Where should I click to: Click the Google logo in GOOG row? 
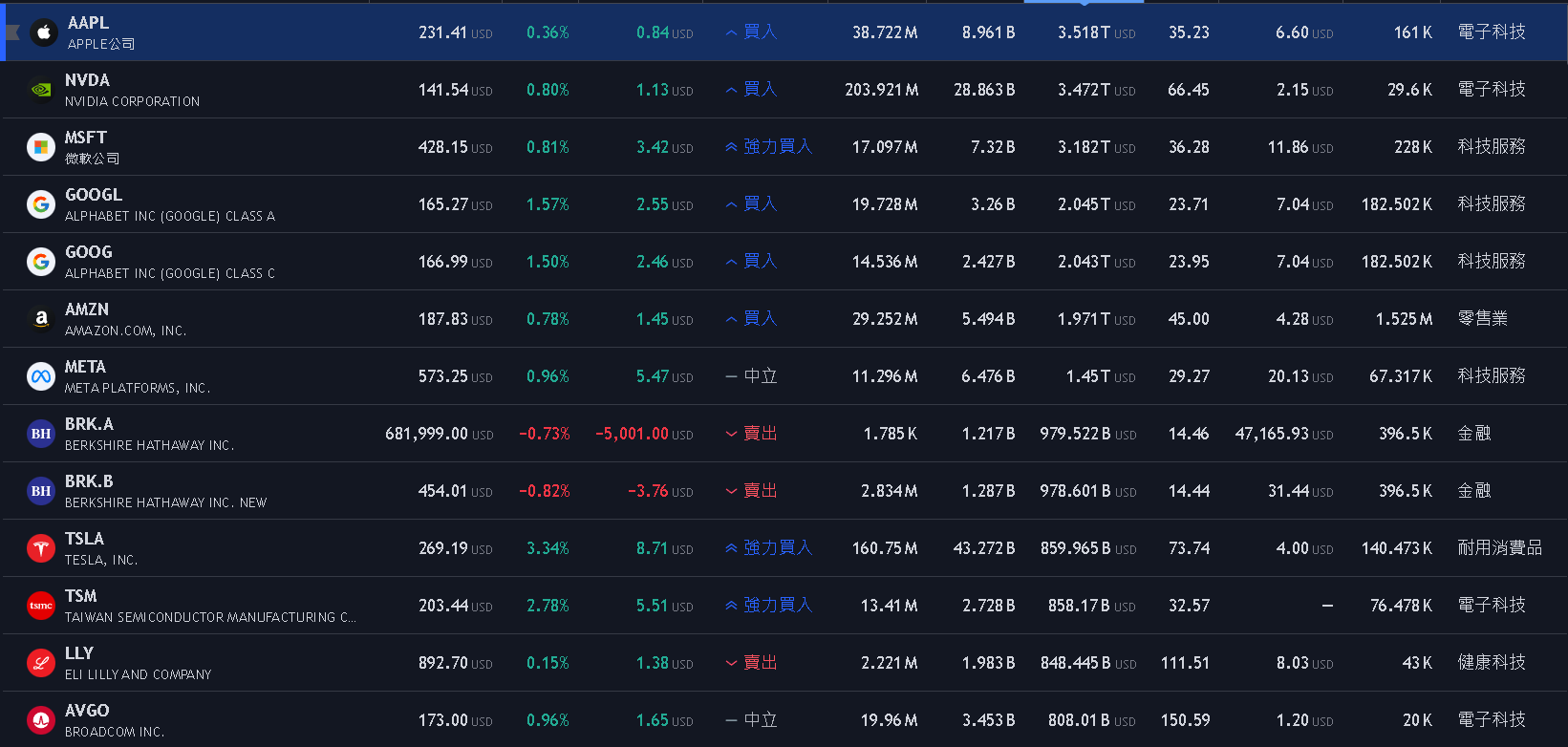pyautogui.click(x=41, y=262)
